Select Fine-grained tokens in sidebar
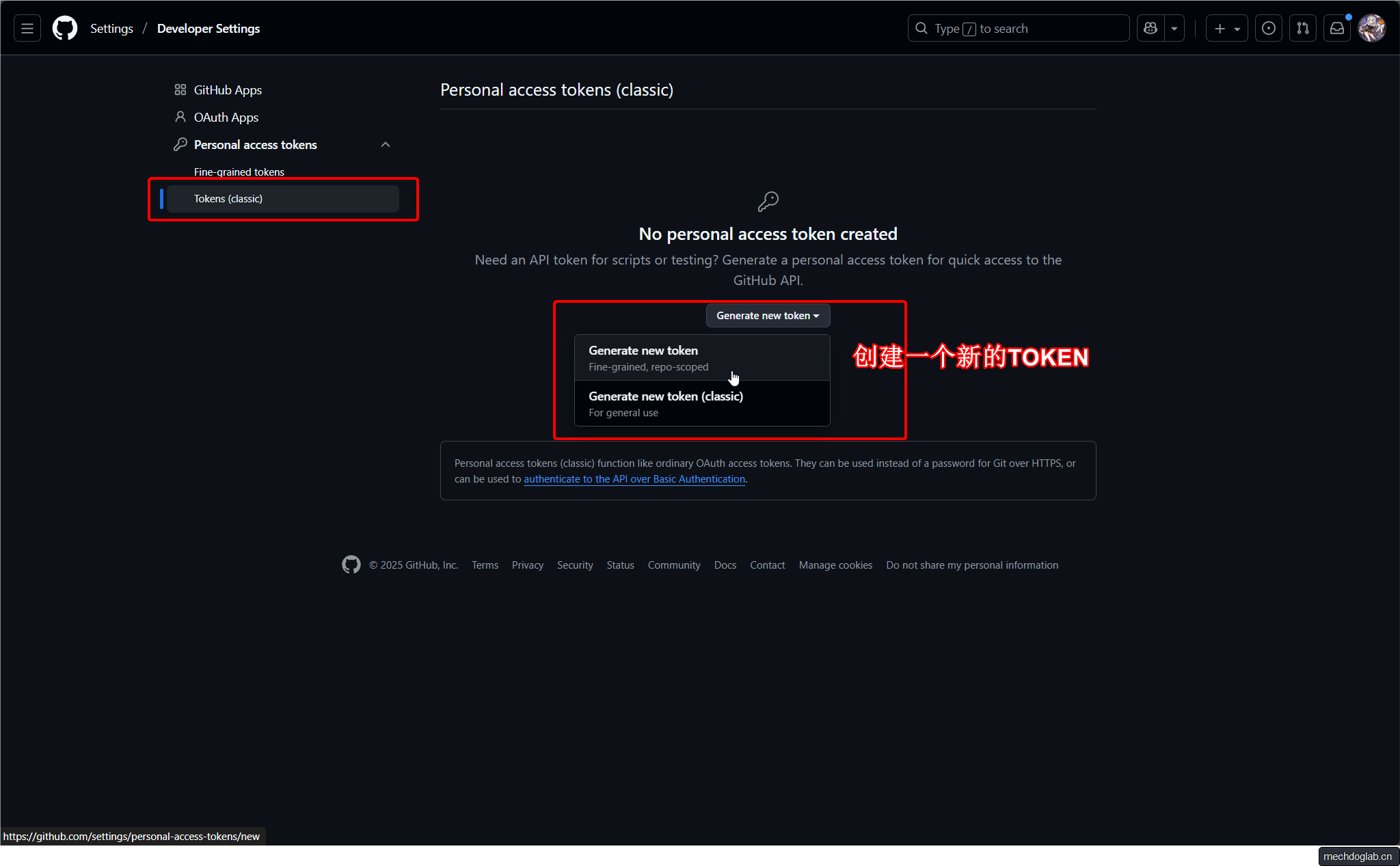The image size is (1400, 866). click(239, 172)
